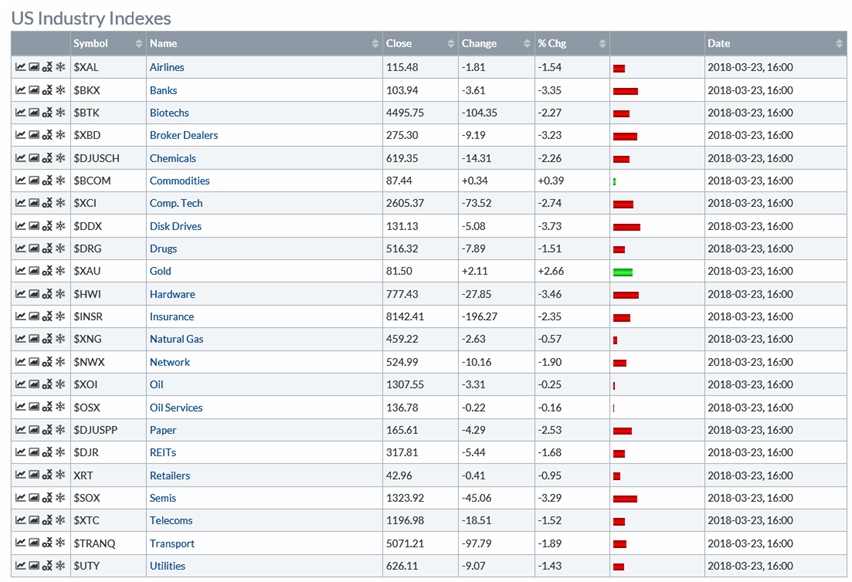Click the snowflake seasonality icon for $BCOM Commodities

coord(60,181)
